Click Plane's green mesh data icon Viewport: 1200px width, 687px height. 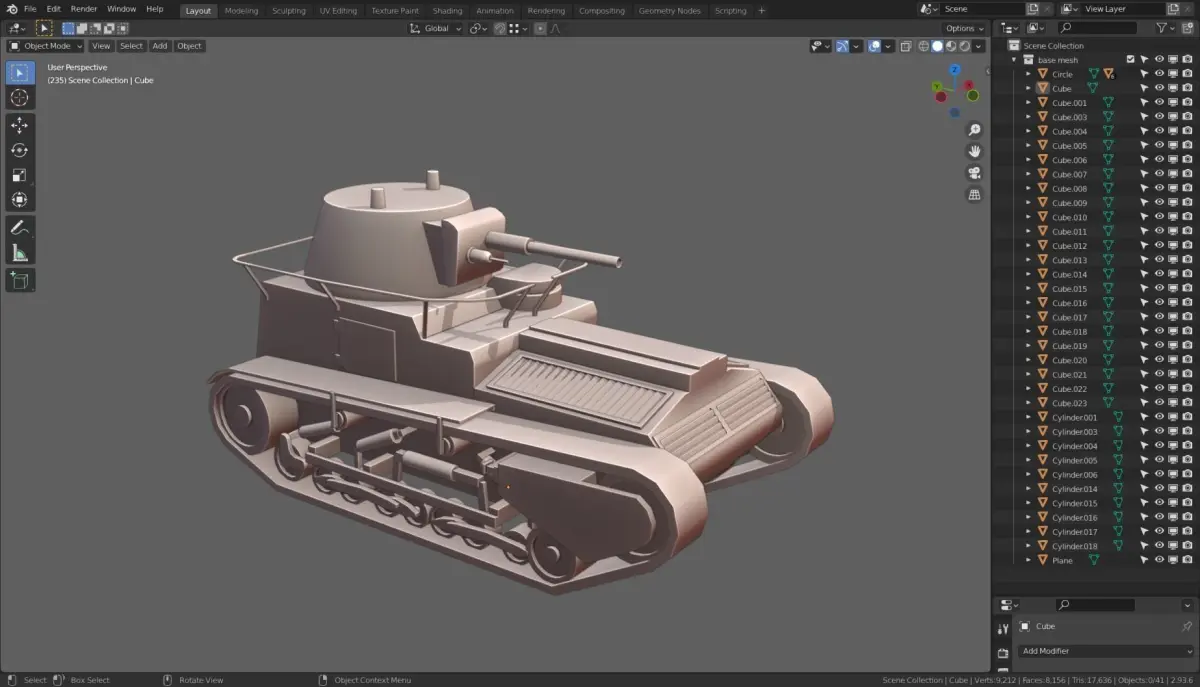pos(1093,560)
